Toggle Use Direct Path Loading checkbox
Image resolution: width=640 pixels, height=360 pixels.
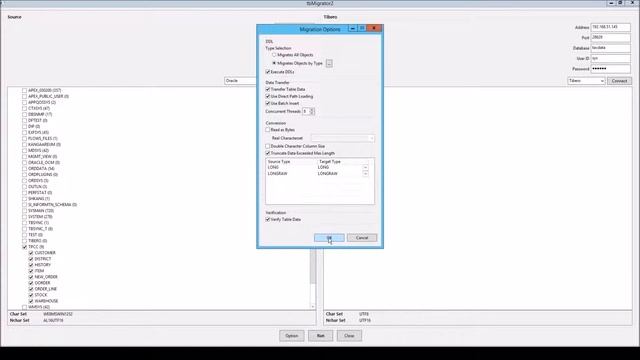[268, 96]
